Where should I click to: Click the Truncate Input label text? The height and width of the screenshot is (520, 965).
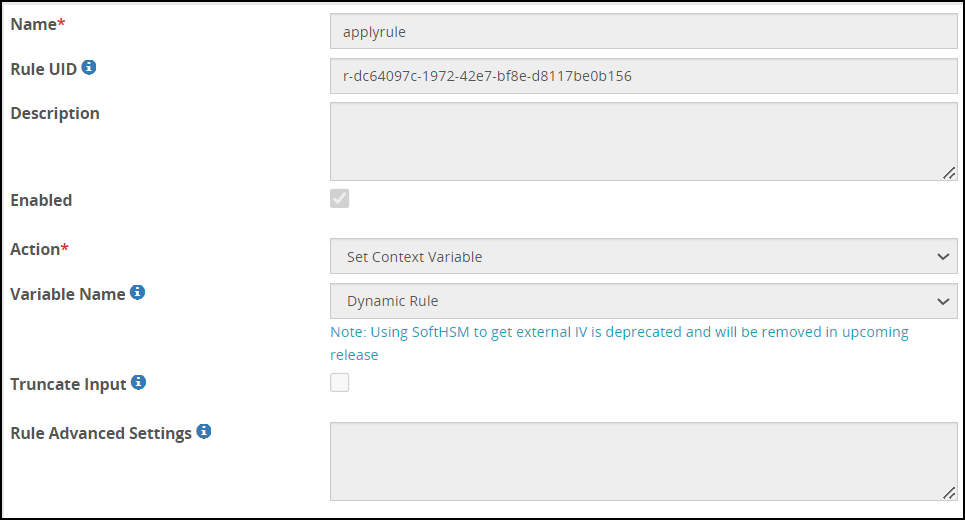coord(68,383)
